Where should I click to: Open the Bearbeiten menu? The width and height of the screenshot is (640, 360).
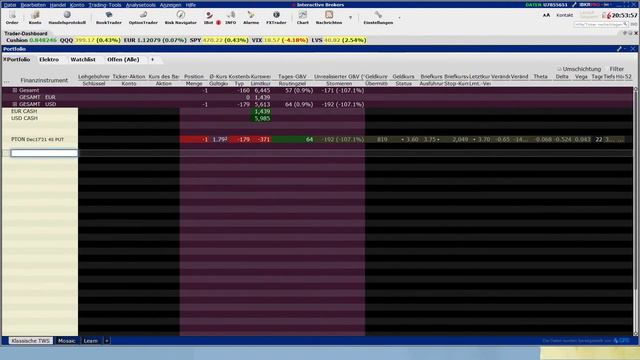point(33,5)
